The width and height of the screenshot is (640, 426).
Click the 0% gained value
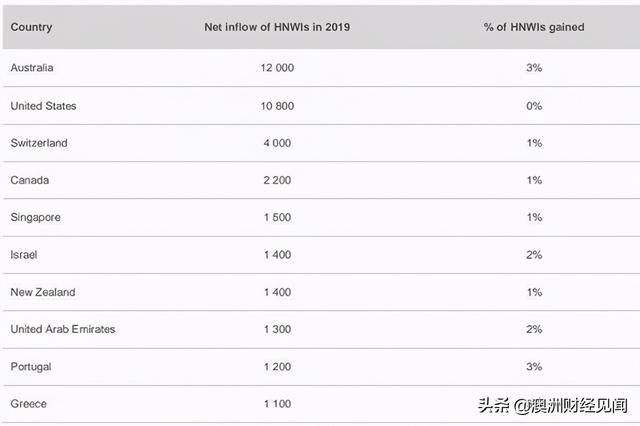tap(533, 106)
